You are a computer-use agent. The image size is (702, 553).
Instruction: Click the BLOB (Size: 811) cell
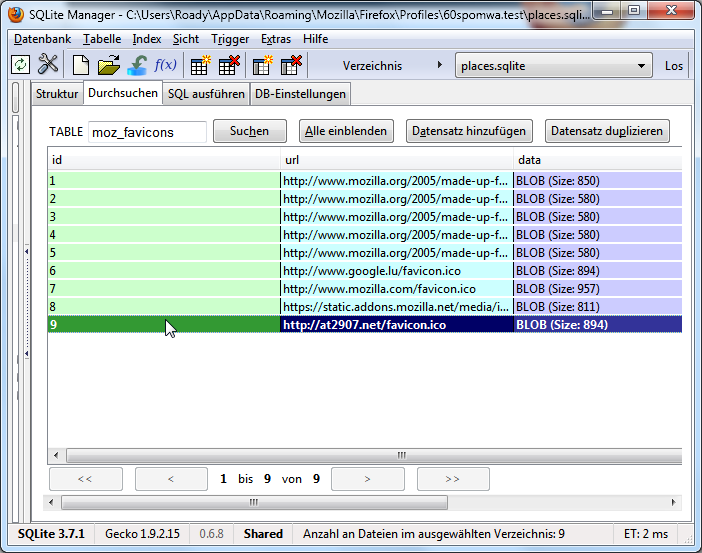click(598, 307)
